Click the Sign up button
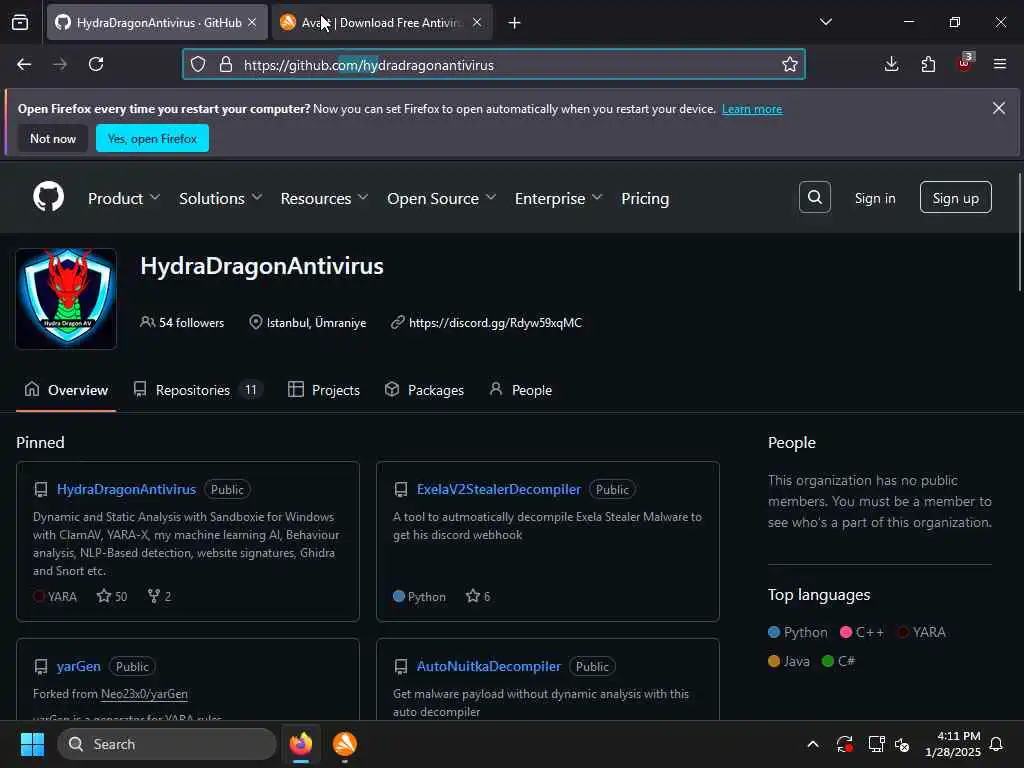 [x=955, y=197]
